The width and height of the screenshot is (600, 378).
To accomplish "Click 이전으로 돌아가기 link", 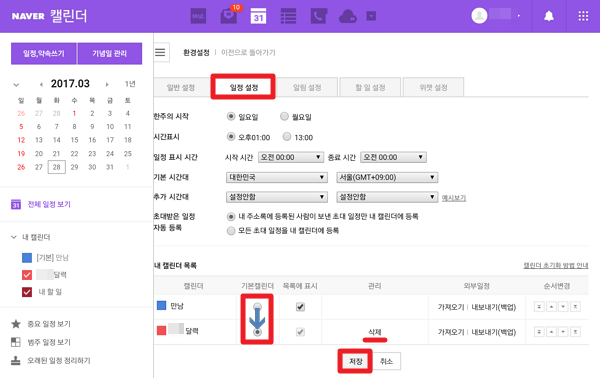I will [248, 52].
